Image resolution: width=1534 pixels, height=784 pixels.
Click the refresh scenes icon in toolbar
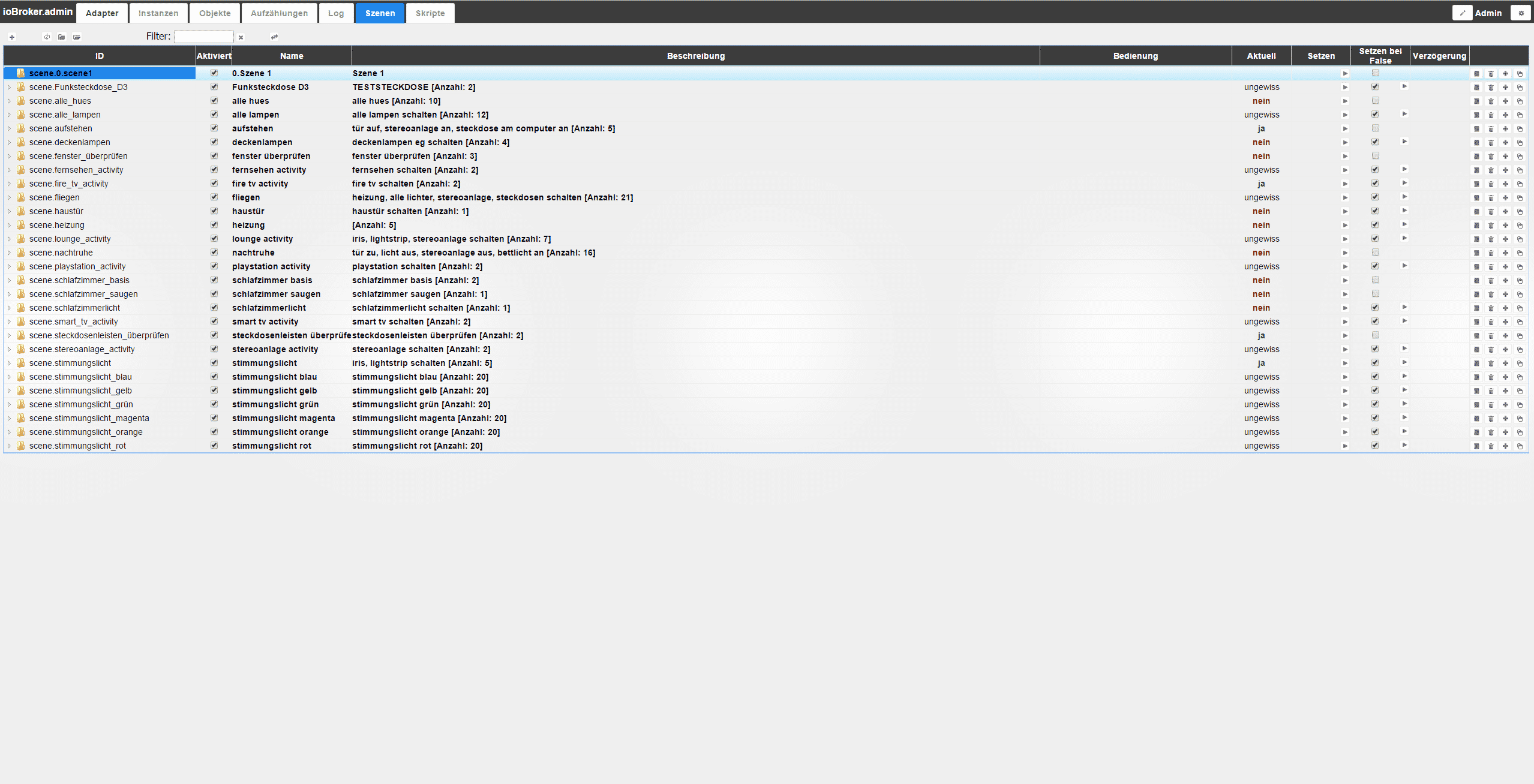(47, 37)
